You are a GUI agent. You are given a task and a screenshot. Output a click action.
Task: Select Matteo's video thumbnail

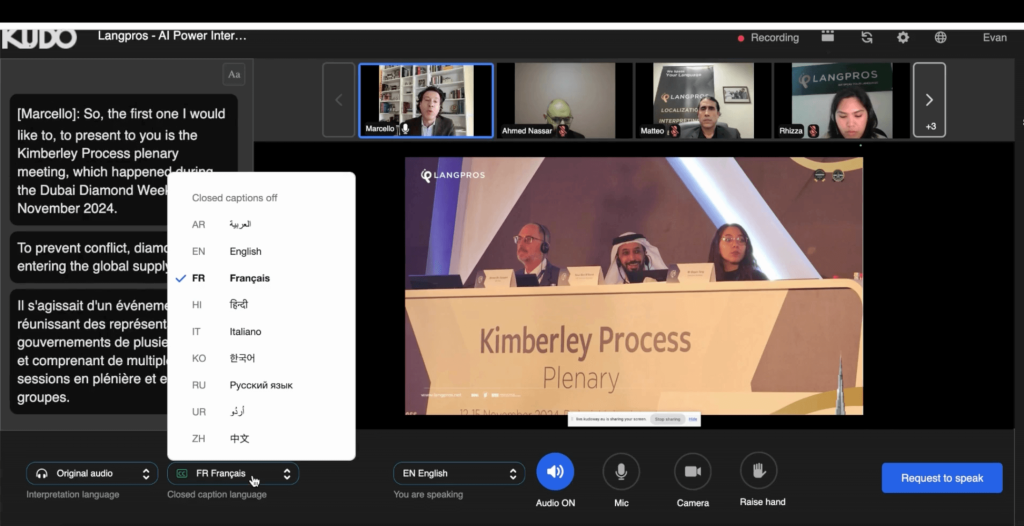(703, 100)
